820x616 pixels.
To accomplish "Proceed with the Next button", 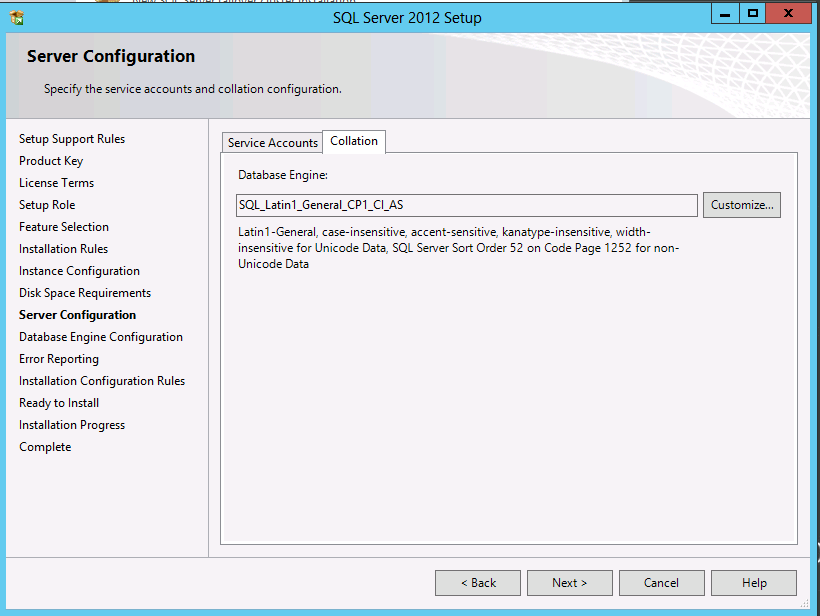I will tap(570, 583).
